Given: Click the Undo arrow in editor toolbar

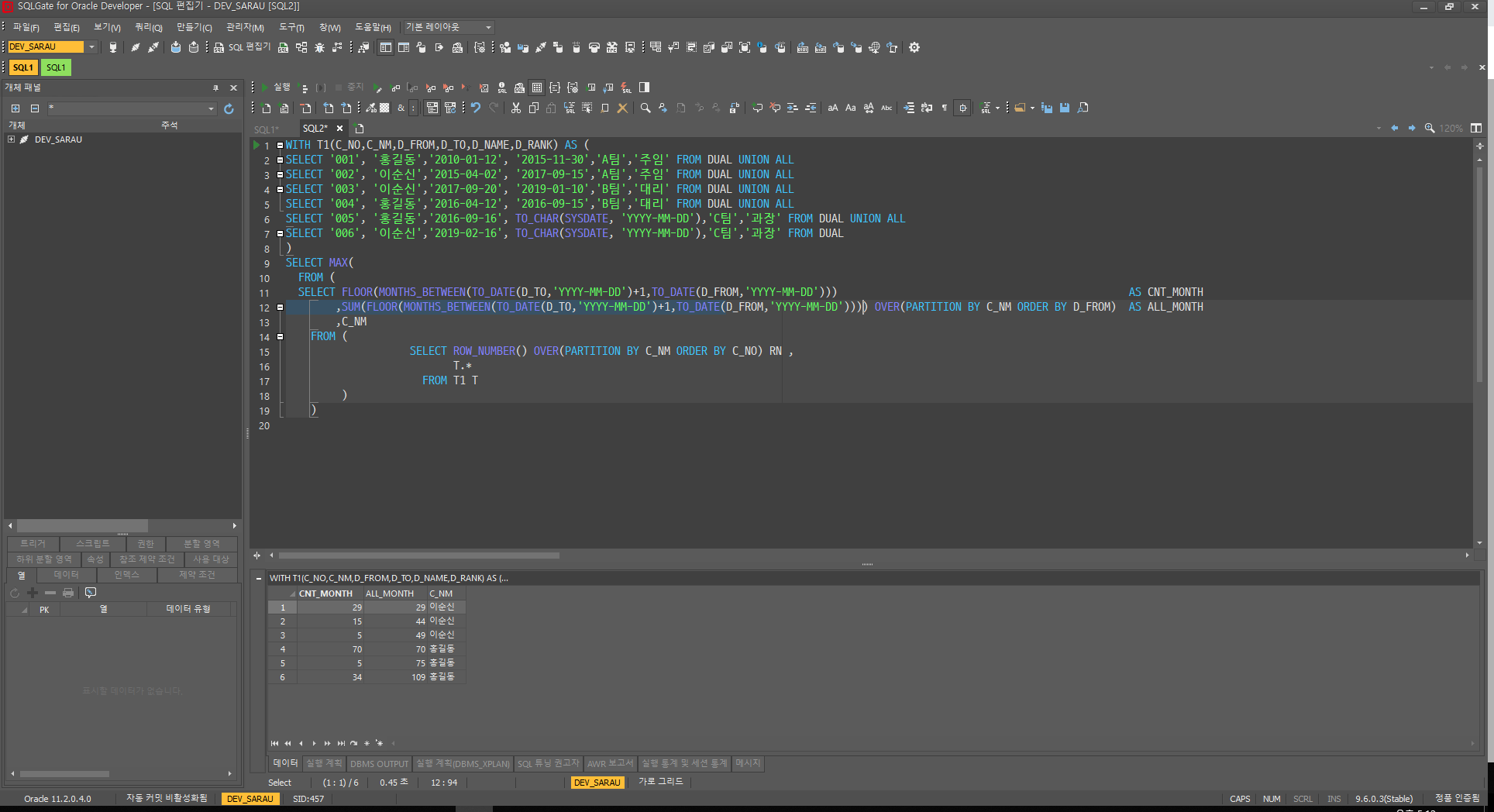Looking at the screenshot, I should (476, 108).
